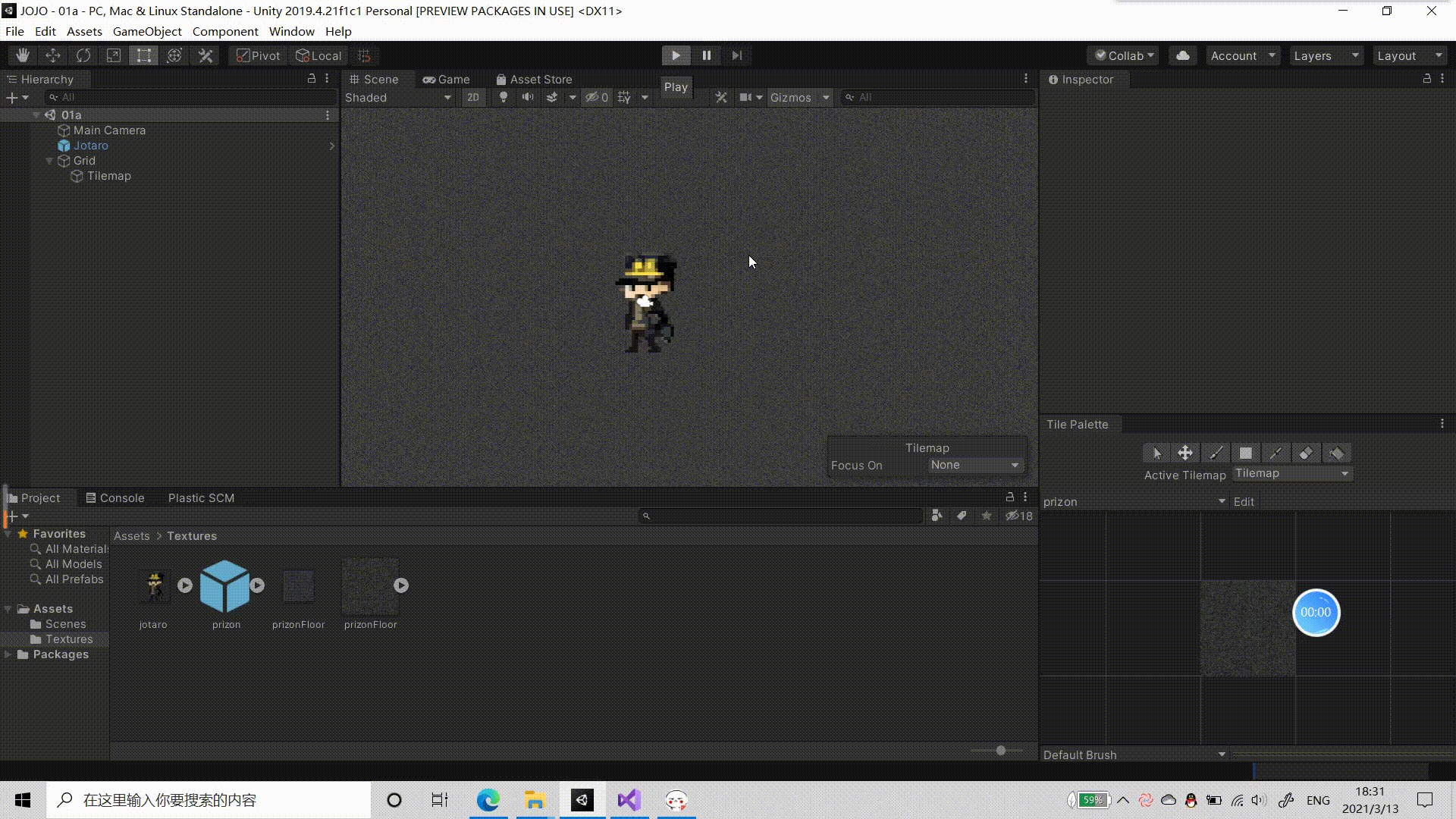Screen dimensions: 1456x819
Task: Select the Tile Painter brush icon
Action: [1215, 452]
